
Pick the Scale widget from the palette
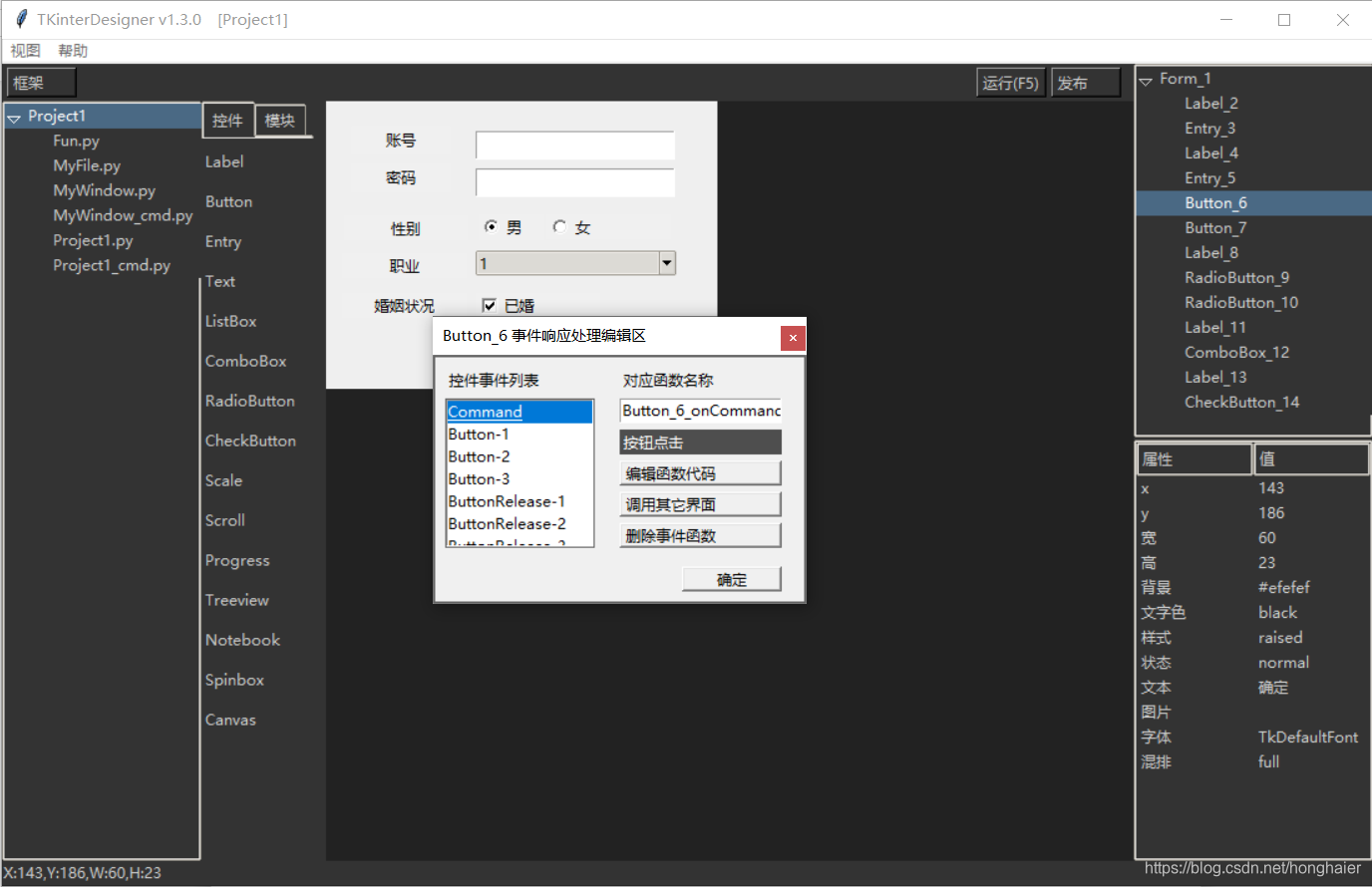[x=223, y=480]
